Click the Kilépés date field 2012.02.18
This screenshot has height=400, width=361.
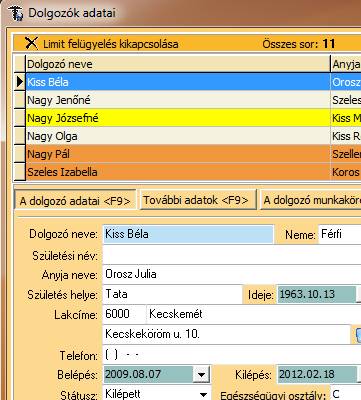pos(317,374)
